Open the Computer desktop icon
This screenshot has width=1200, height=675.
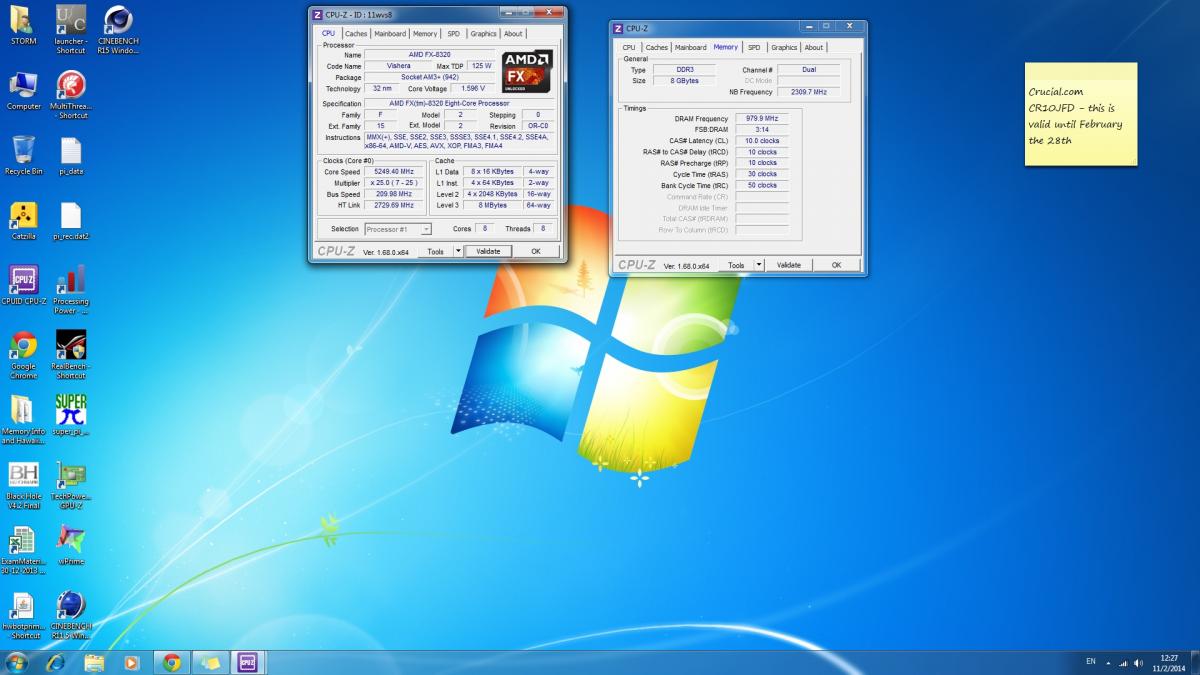[23, 90]
